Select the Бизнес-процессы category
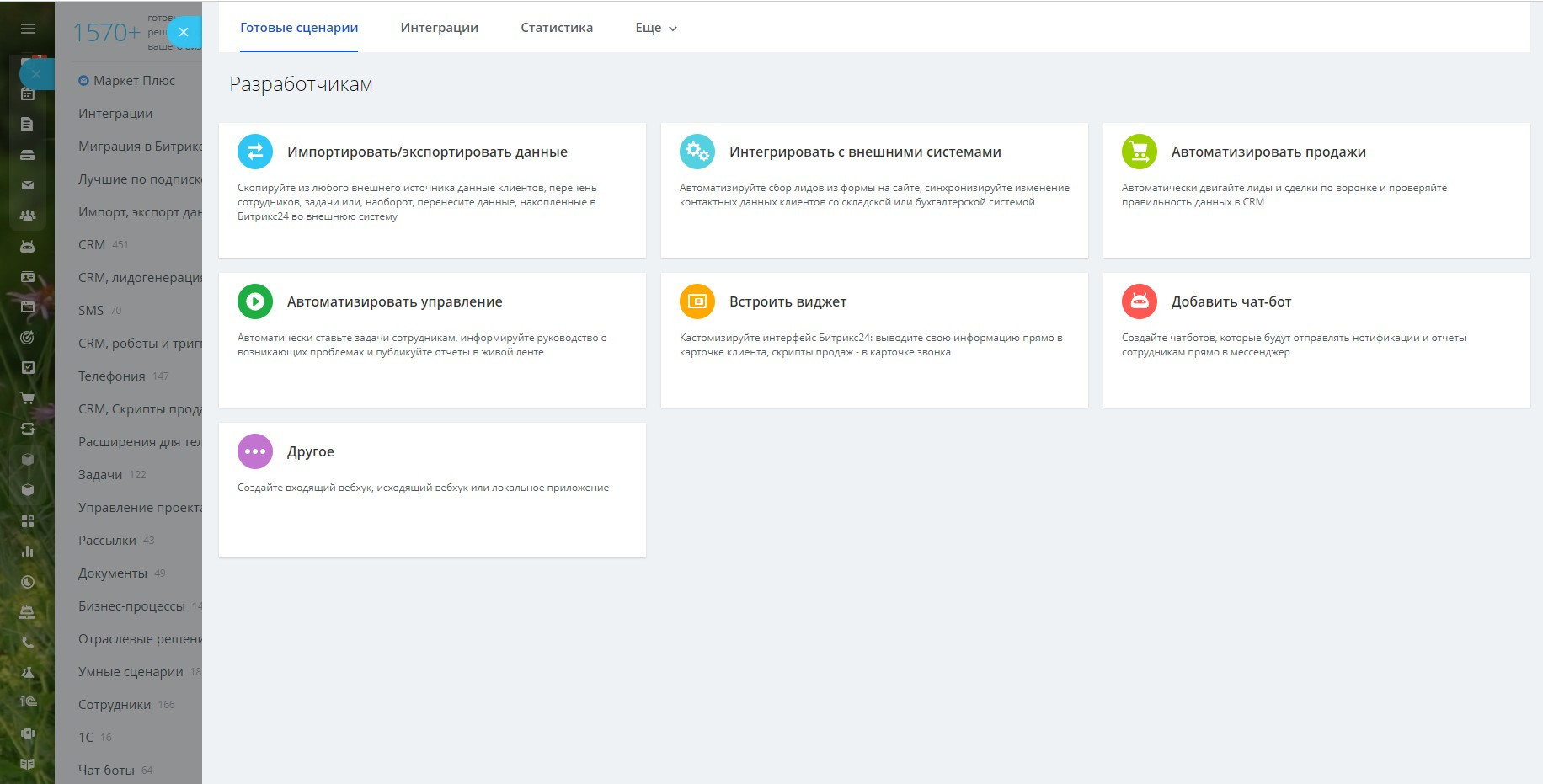 (140, 606)
